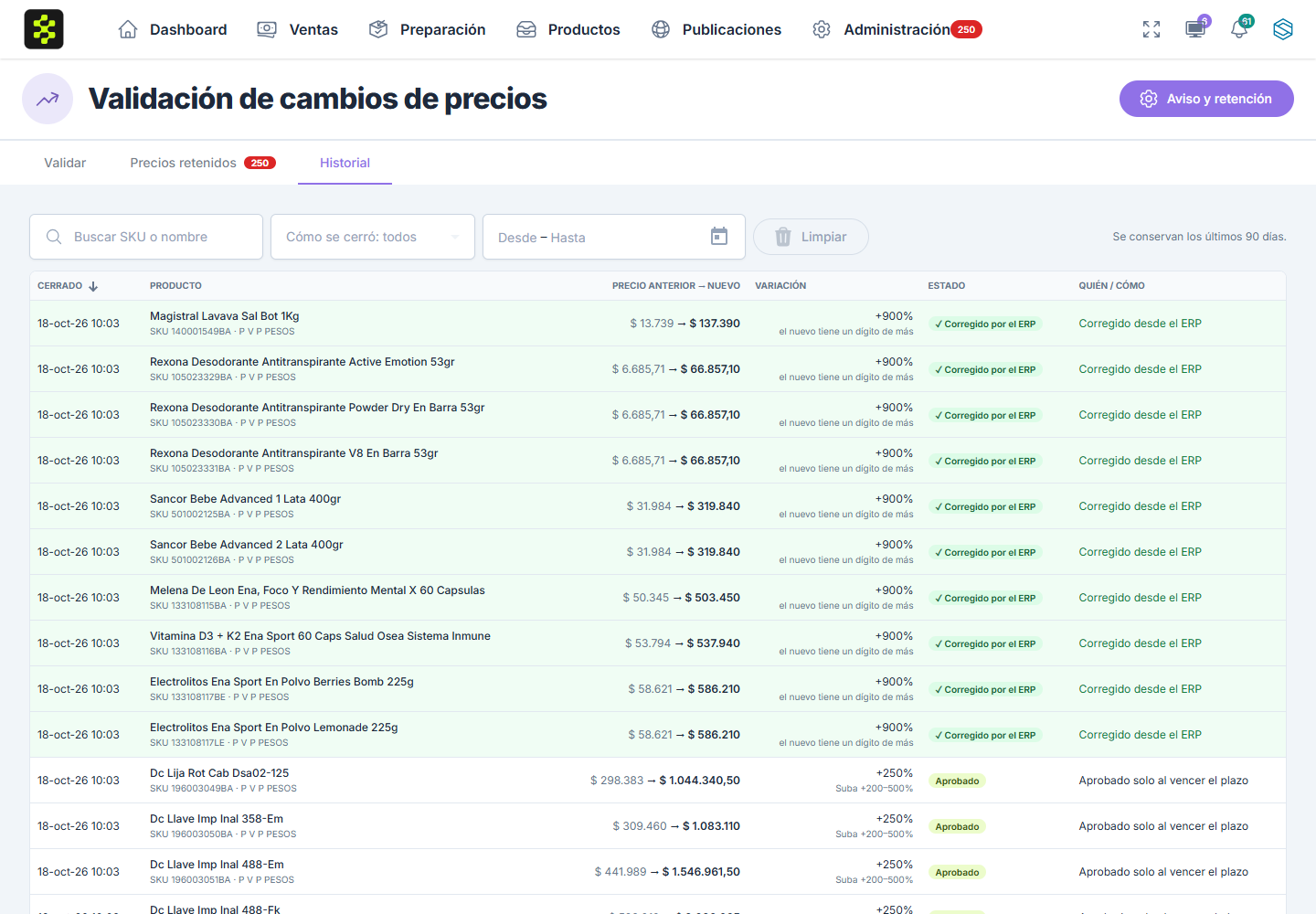1316x914 pixels.
Task: Switch to Precios retenidos tab
Action: coord(203,163)
